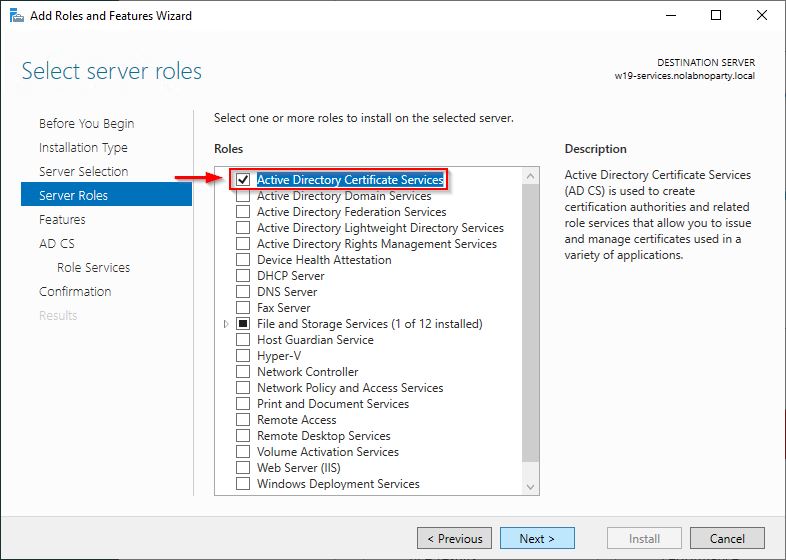Close the Add Roles and Features Wizard

(761, 16)
